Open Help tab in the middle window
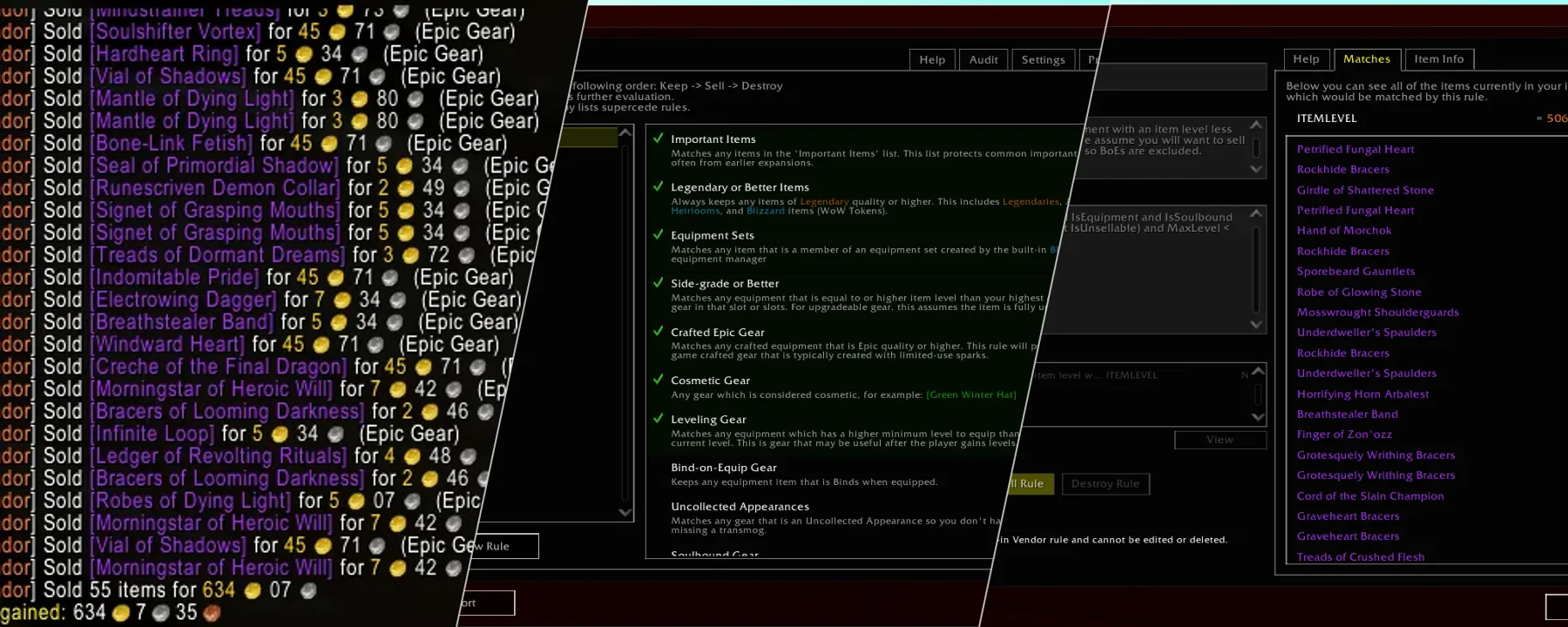The image size is (1568, 627). (x=932, y=59)
